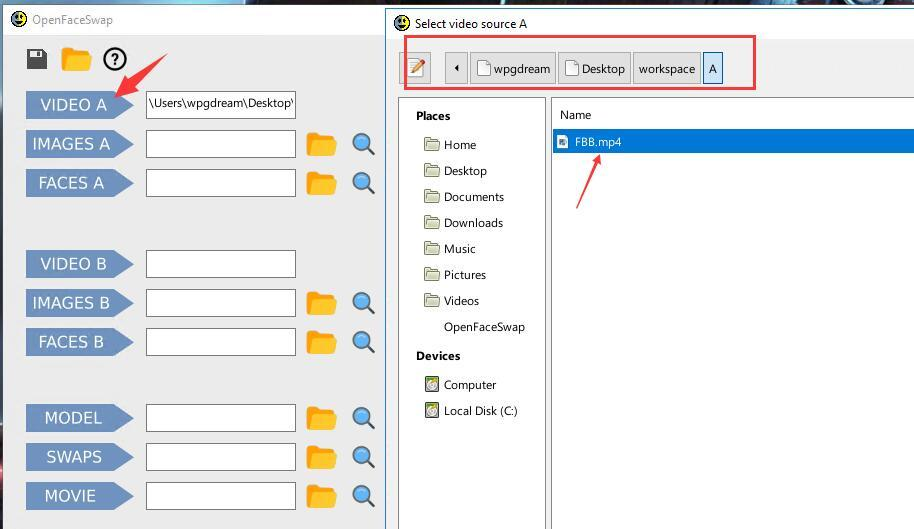Select Local Disk (C:) device
This screenshot has height=529, width=914.
tap(471, 411)
